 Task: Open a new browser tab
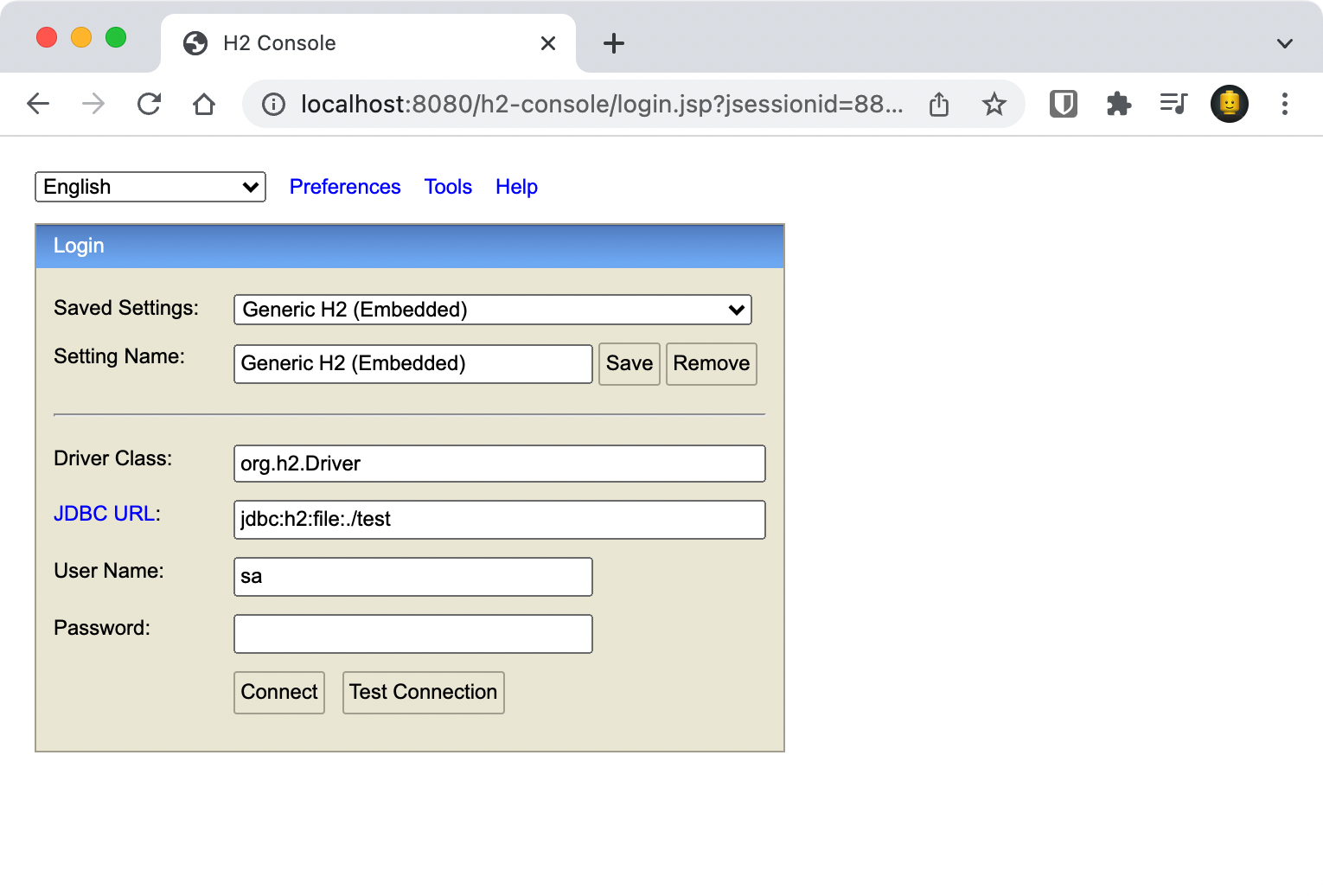coord(613,43)
